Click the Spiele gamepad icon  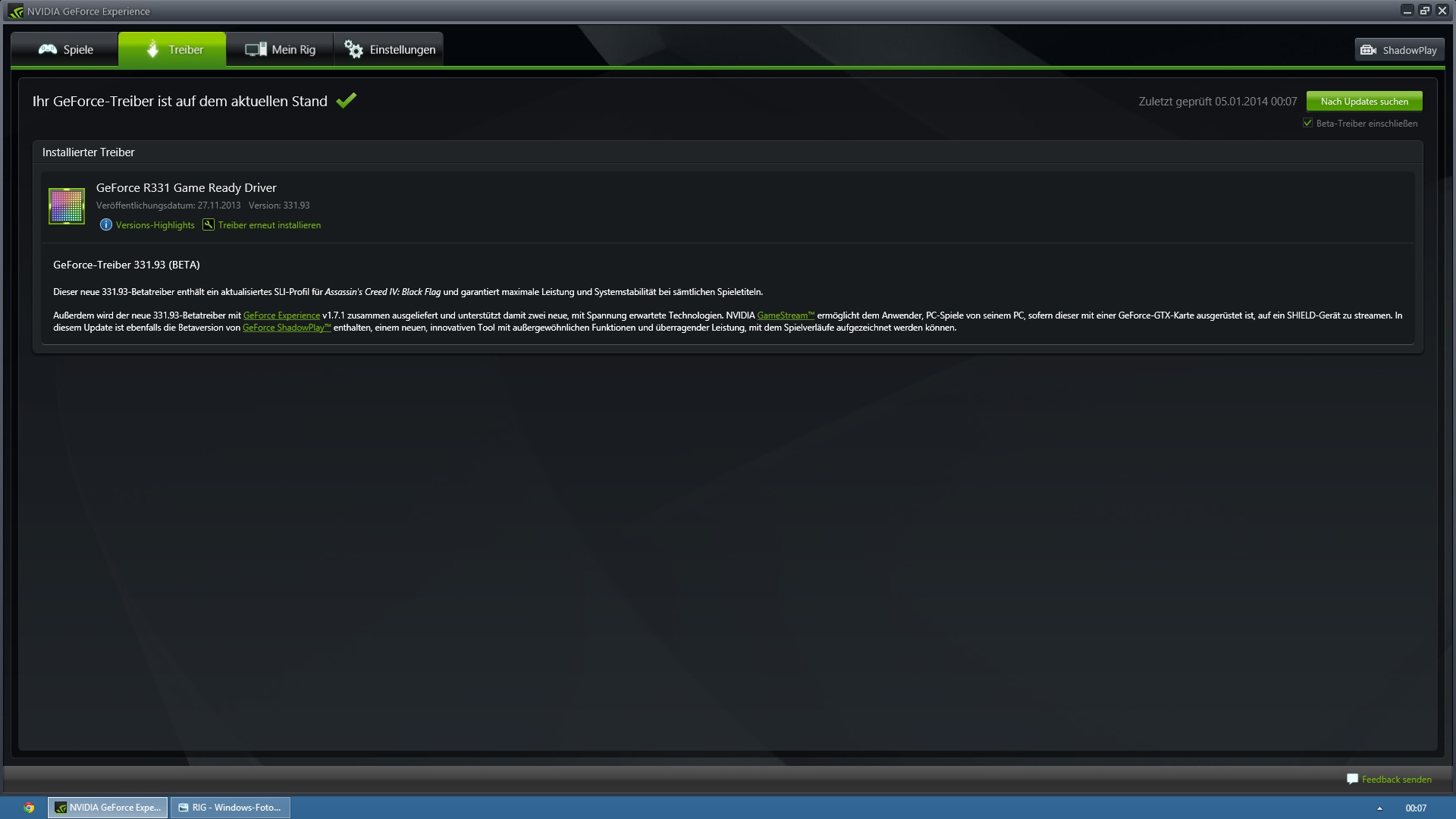click(x=48, y=49)
